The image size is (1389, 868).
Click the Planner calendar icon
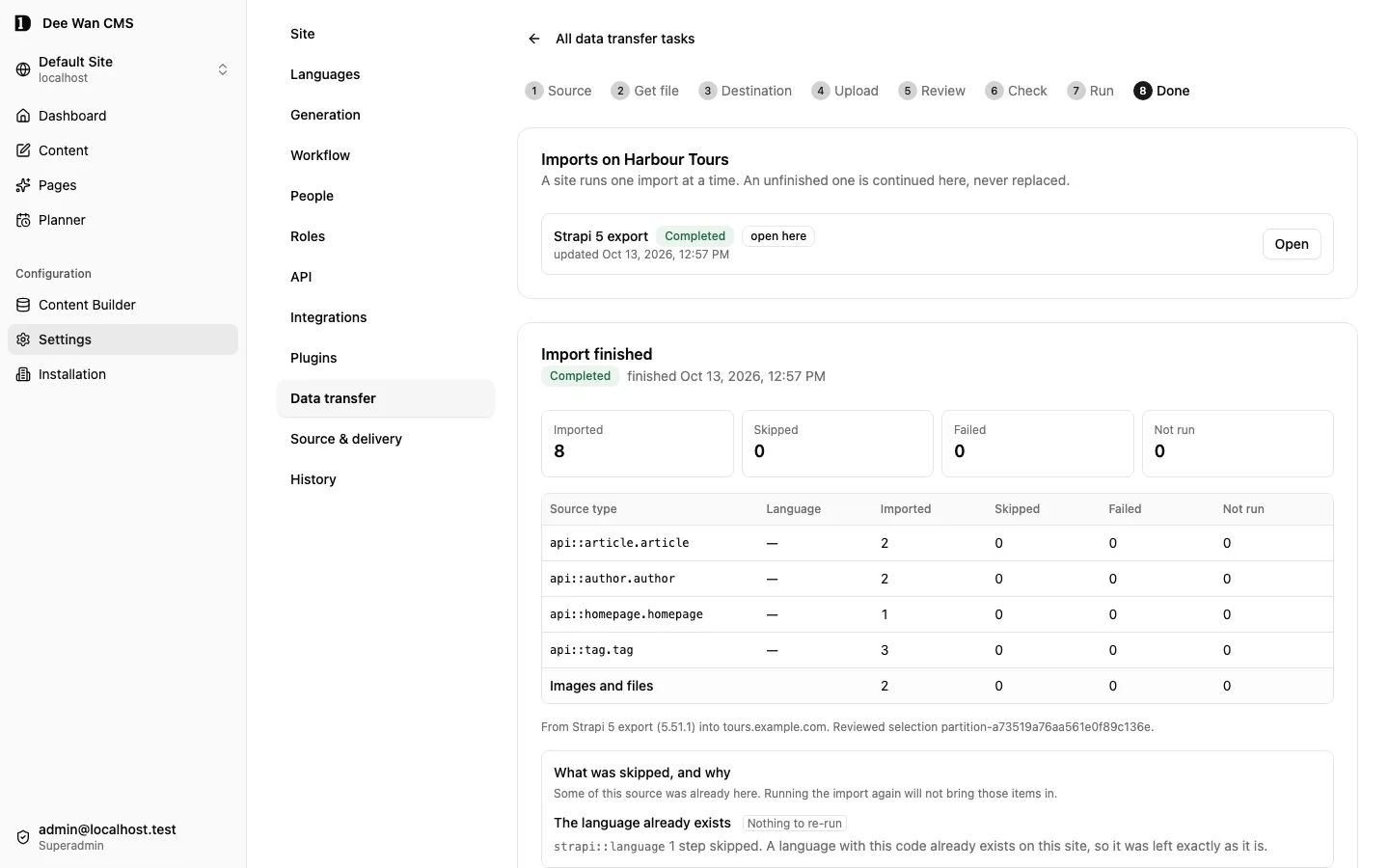coord(23,220)
